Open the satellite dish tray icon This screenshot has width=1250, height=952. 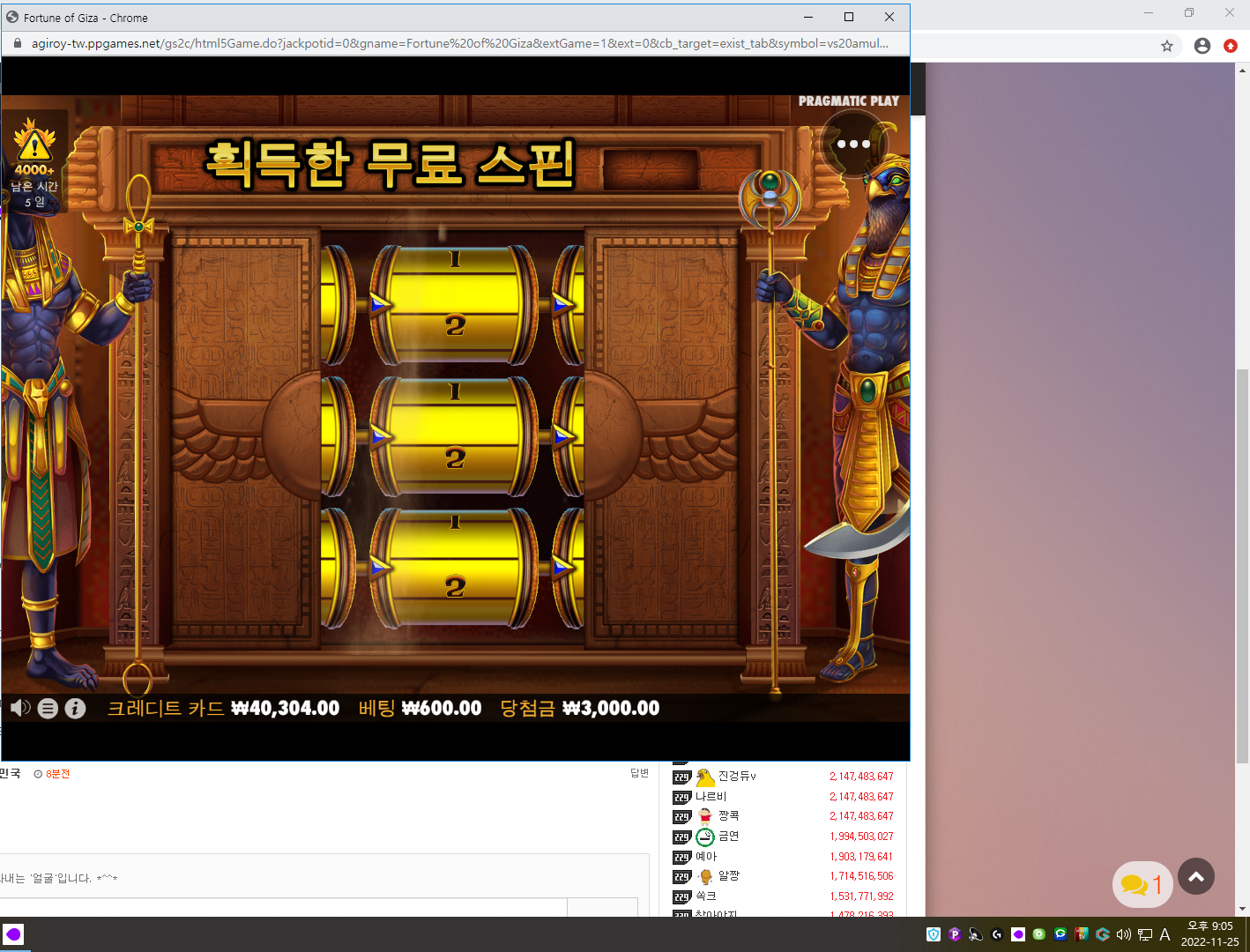pos(976,934)
